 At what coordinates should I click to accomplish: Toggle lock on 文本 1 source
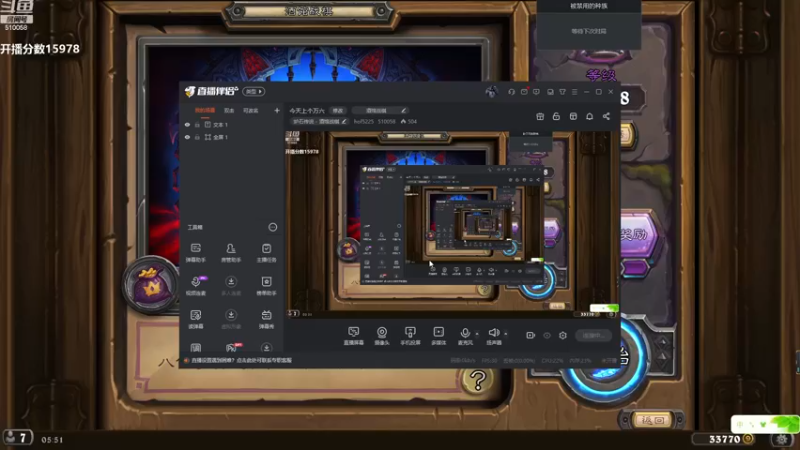pos(197,124)
